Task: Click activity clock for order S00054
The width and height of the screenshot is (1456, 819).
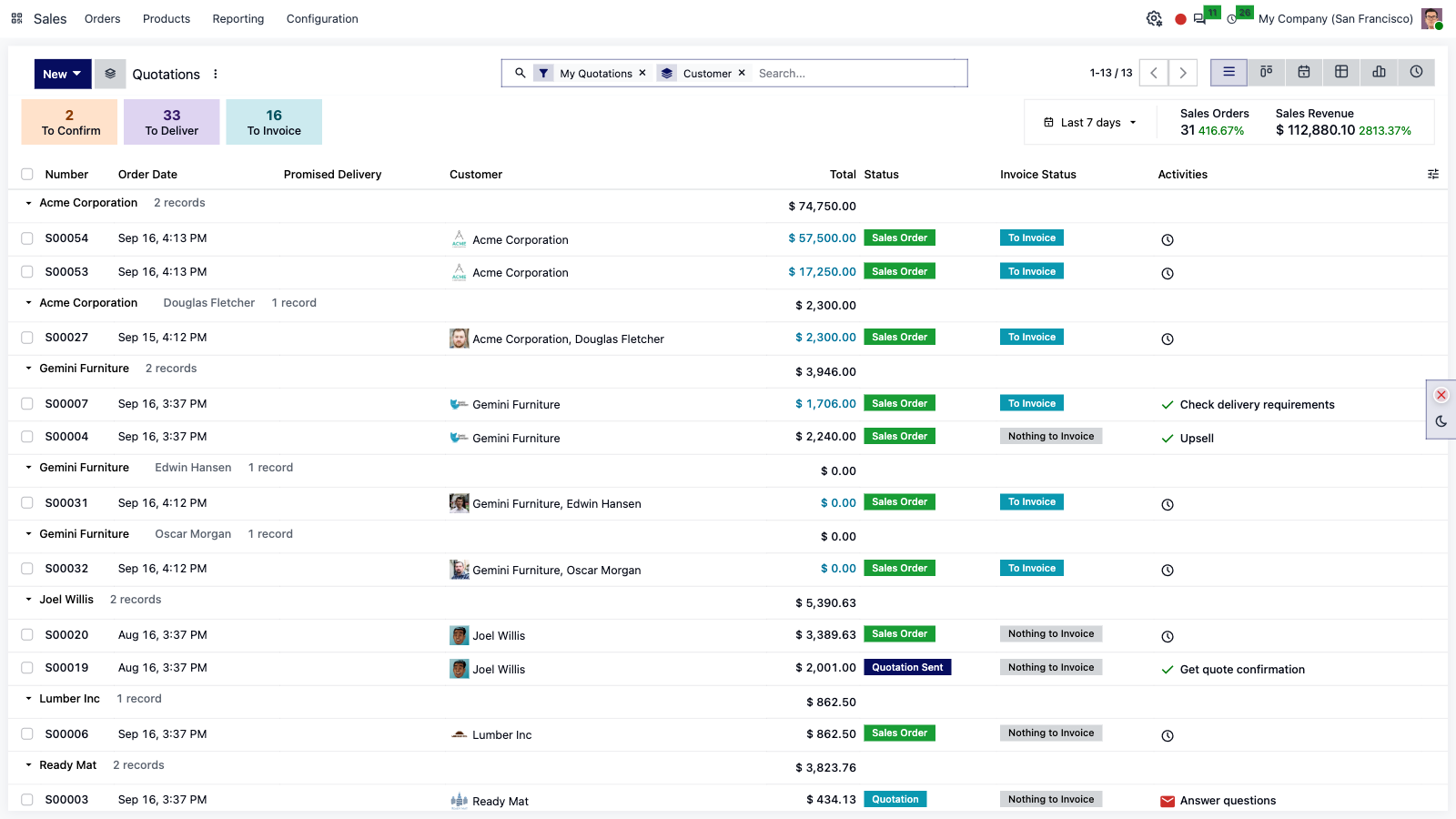Action: click(1168, 240)
